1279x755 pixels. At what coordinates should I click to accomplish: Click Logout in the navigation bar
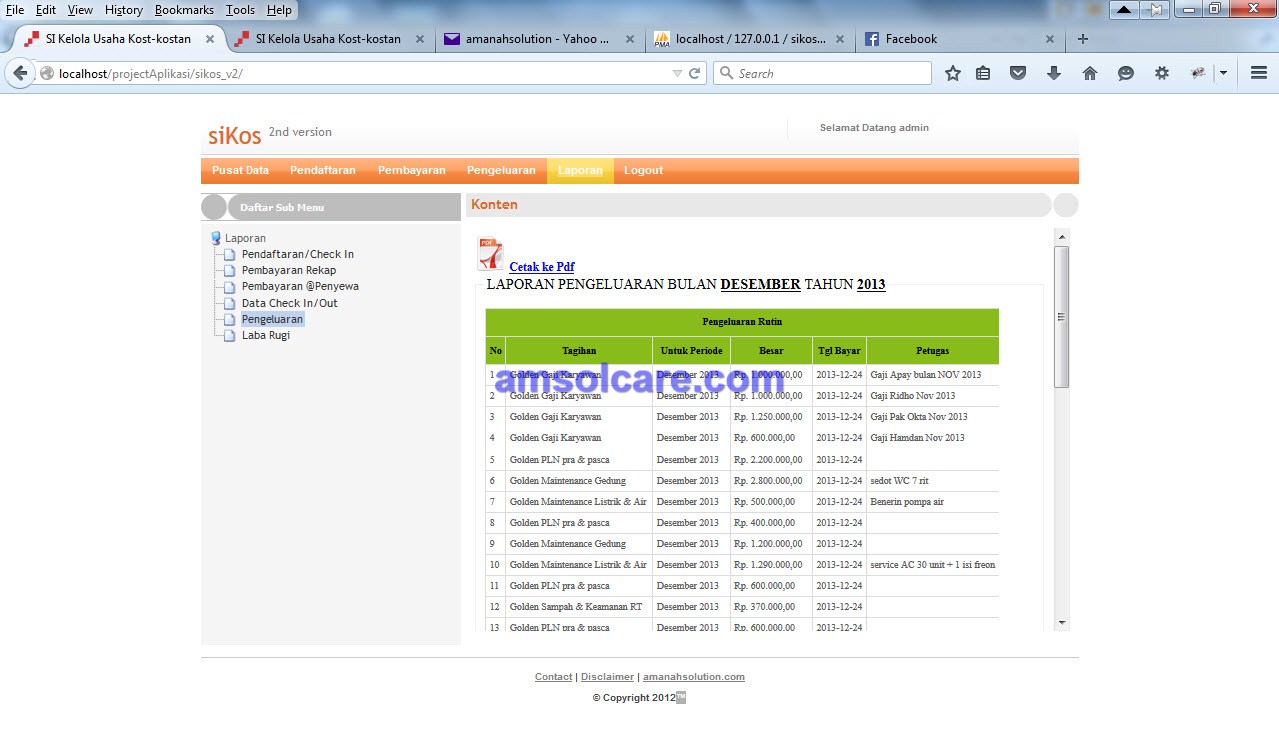tap(644, 171)
